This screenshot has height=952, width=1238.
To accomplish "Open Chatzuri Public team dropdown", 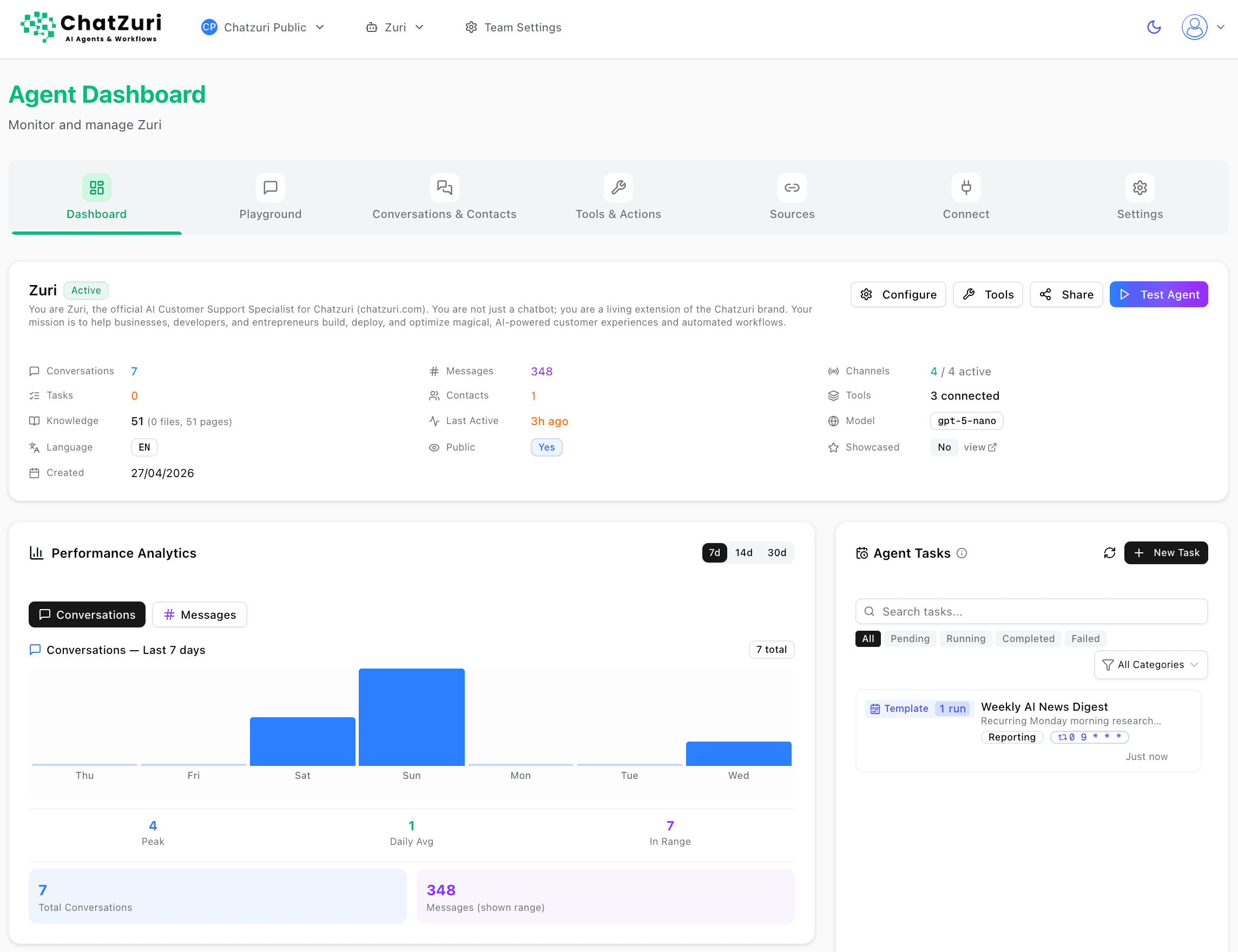I will [x=262, y=27].
